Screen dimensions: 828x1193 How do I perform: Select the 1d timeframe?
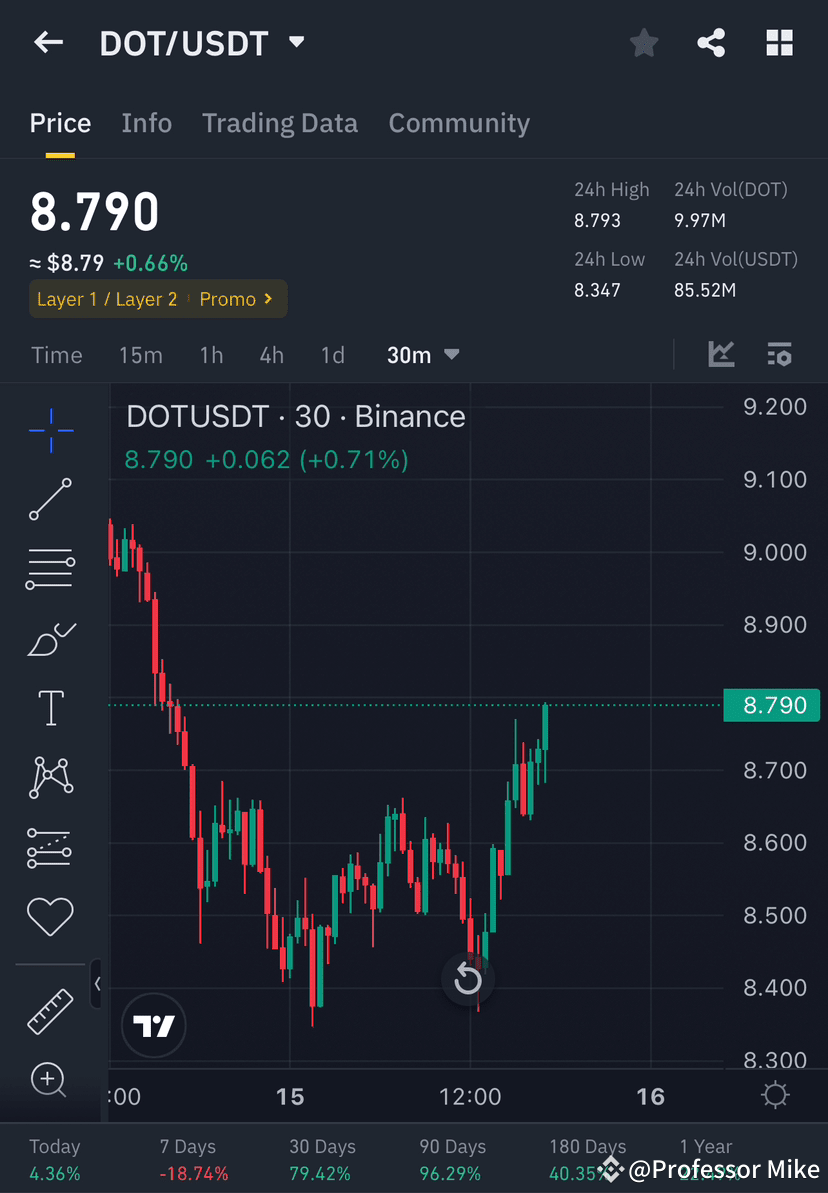[332, 354]
